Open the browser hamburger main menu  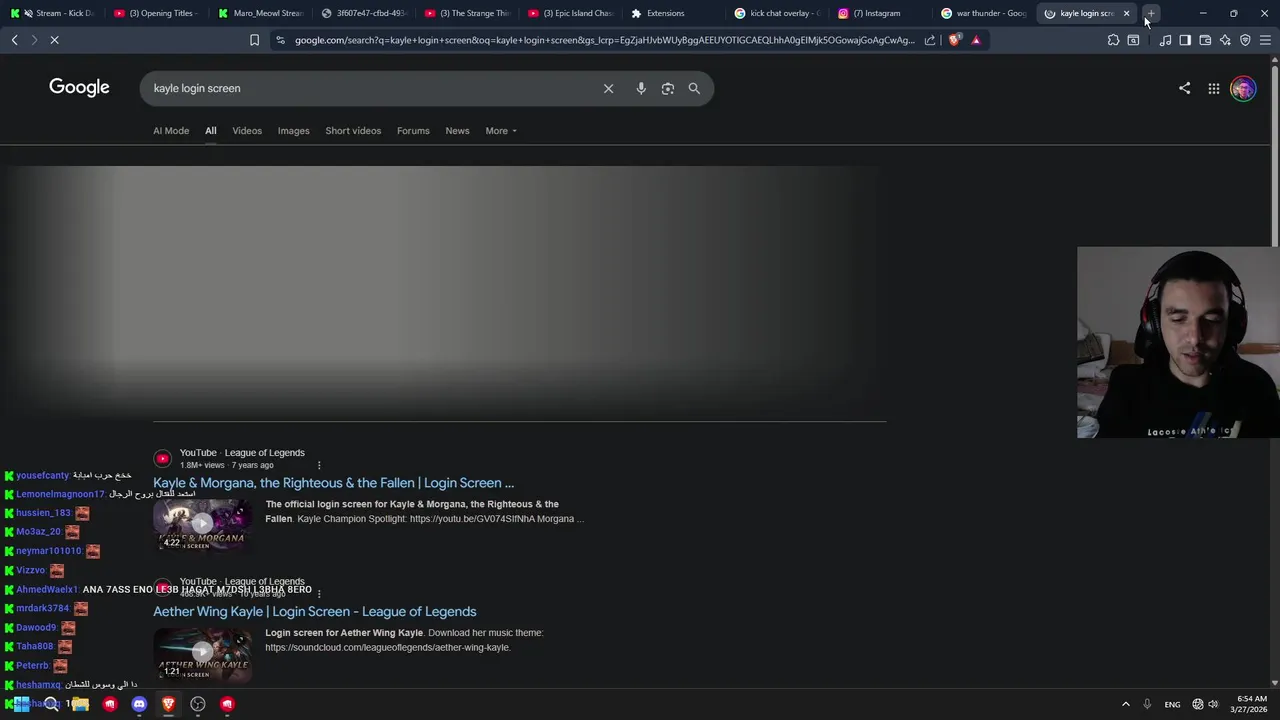point(1265,40)
